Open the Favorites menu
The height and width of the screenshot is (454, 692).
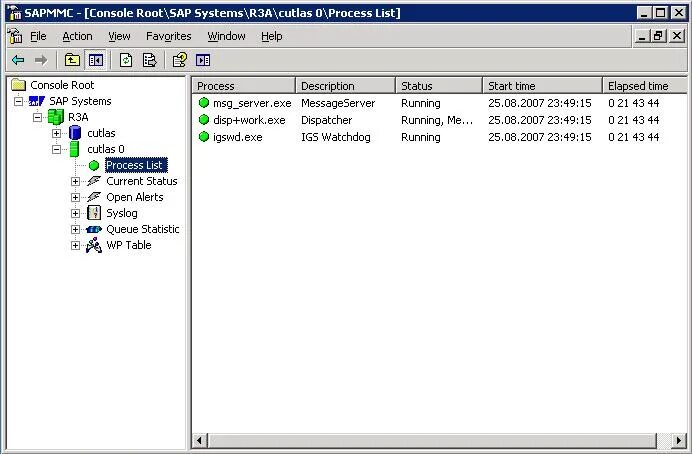(x=169, y=36)
